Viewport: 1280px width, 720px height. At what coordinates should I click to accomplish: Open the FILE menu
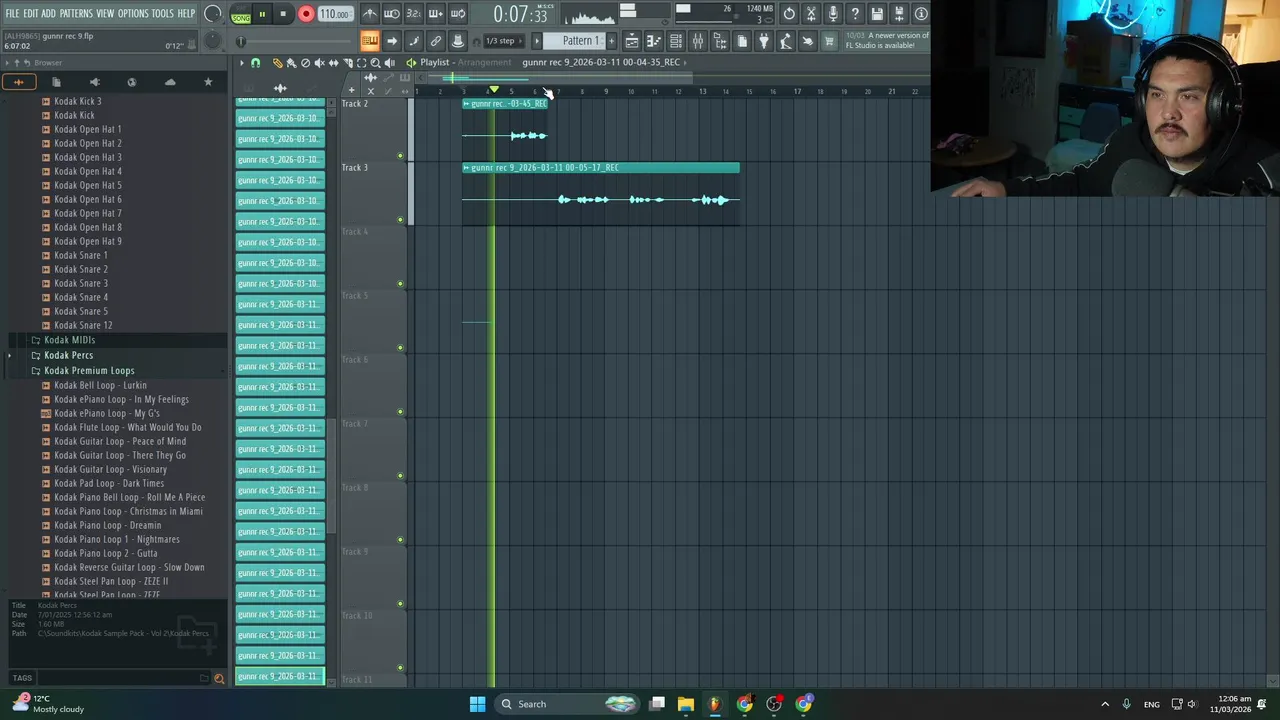13,13
